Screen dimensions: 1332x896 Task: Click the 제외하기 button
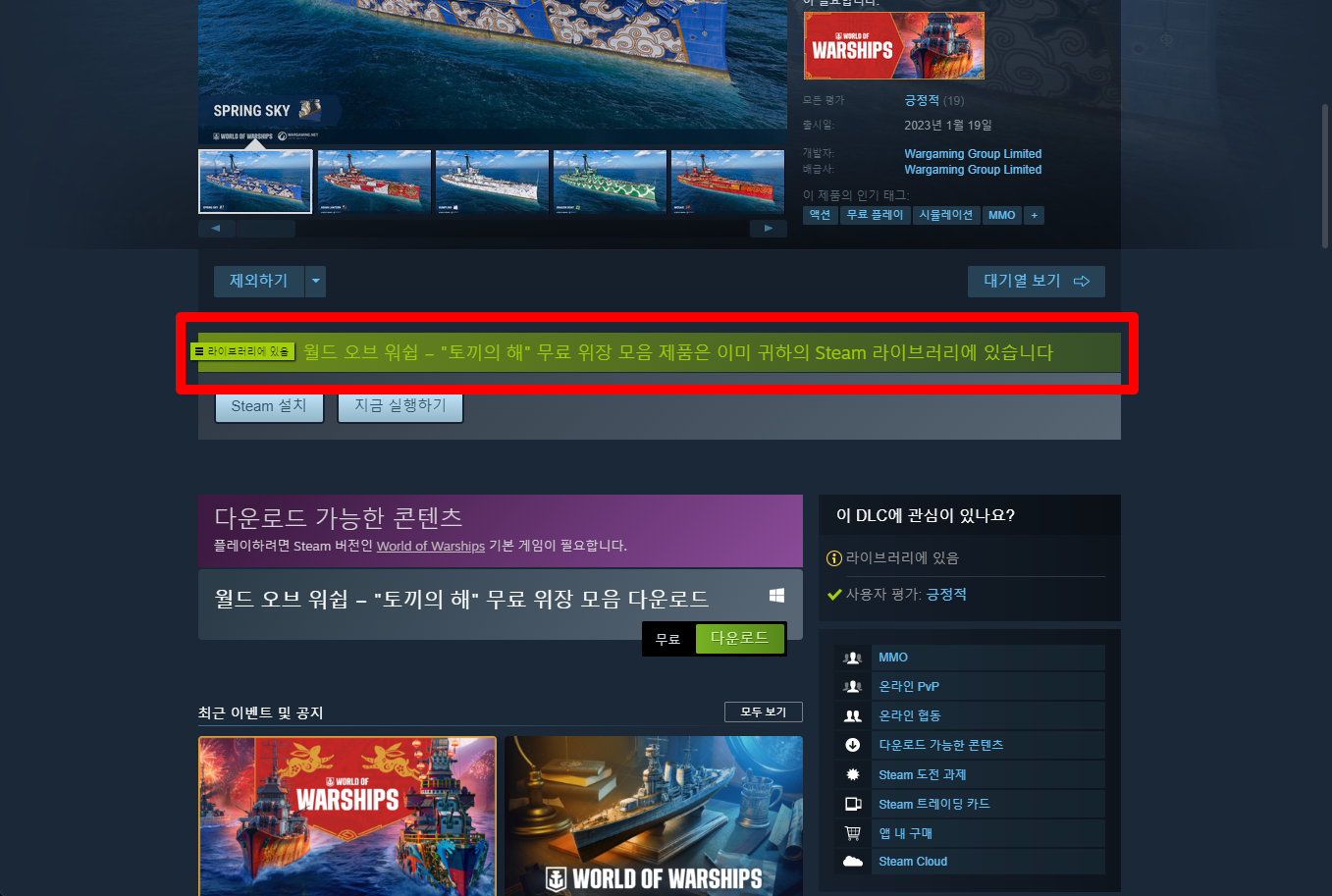259,282
